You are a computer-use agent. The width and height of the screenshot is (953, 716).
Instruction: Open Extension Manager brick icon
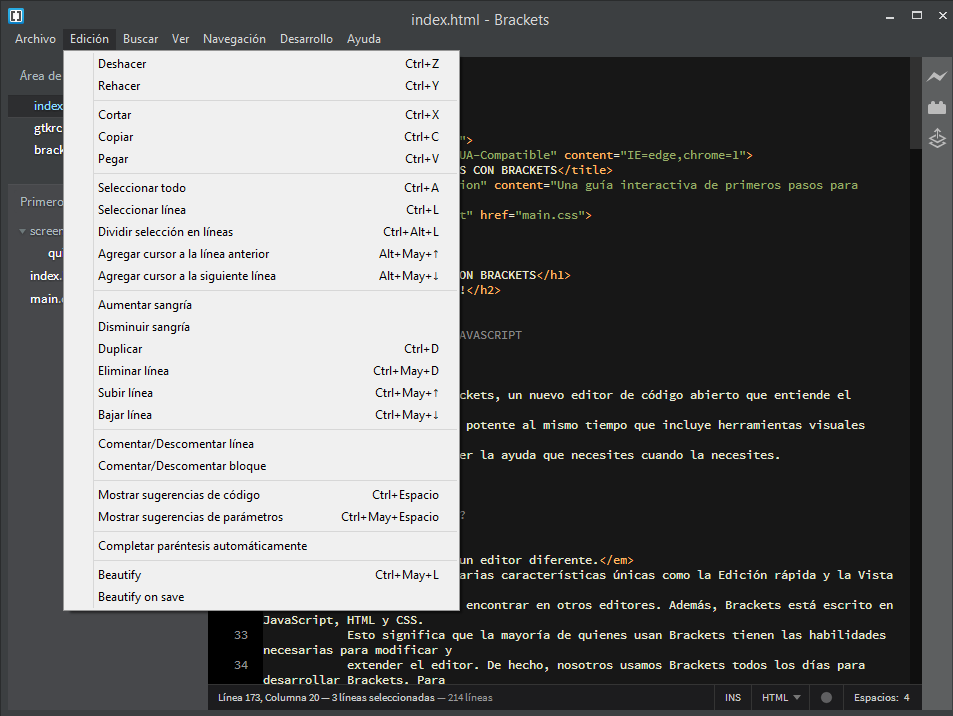point(937,108)
